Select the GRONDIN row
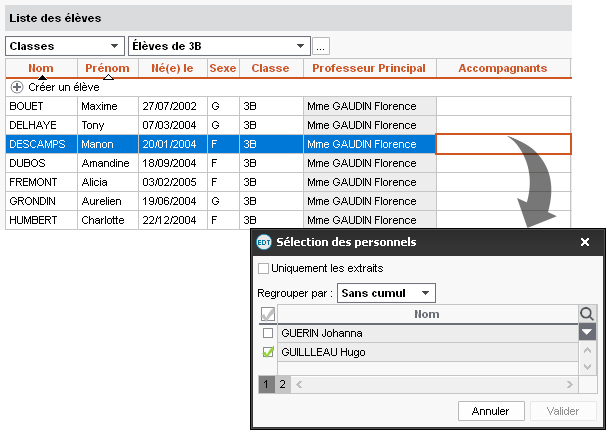This screenshot has height=430, width=606. pos(288,201)
